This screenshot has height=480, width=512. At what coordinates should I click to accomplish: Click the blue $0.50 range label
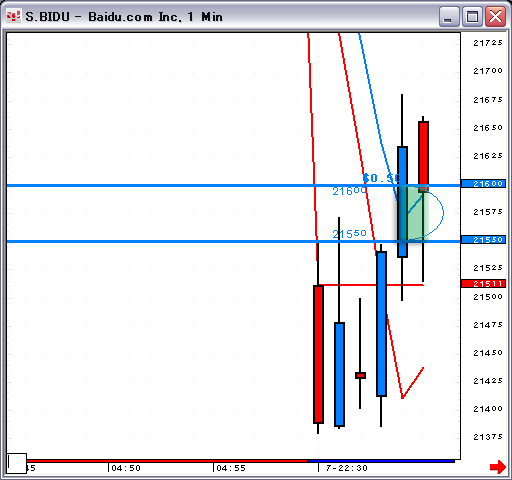(x=381, y=178)
